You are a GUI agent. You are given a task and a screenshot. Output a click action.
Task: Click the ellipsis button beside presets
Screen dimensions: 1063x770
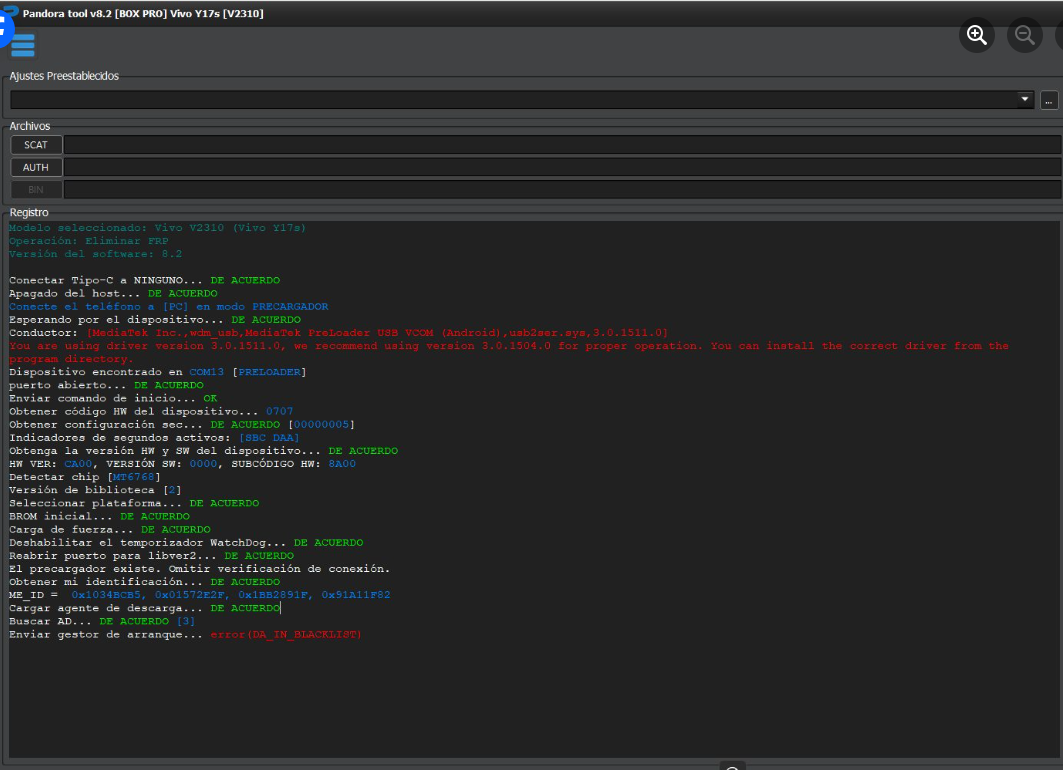[x=1049, y=100]
